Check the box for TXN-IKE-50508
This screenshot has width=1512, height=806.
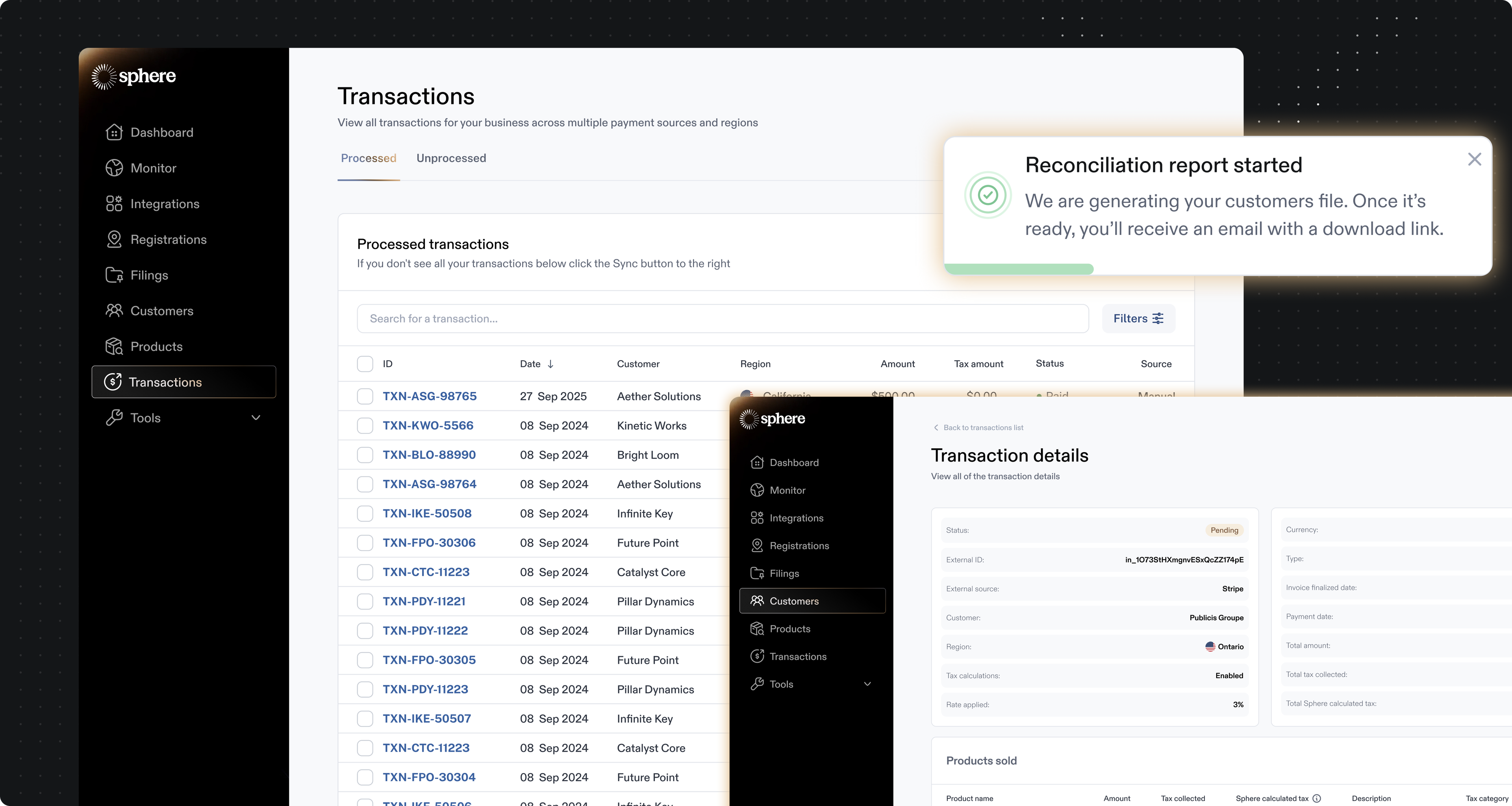(x=365, y=514)
